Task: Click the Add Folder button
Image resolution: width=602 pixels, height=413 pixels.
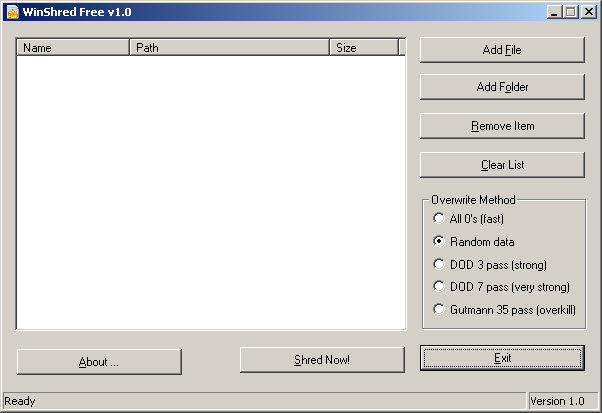Action: pos(502,87)
